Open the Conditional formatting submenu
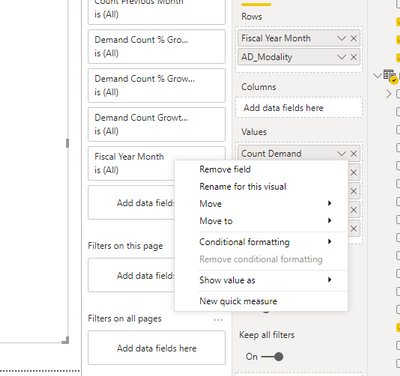 261,242
